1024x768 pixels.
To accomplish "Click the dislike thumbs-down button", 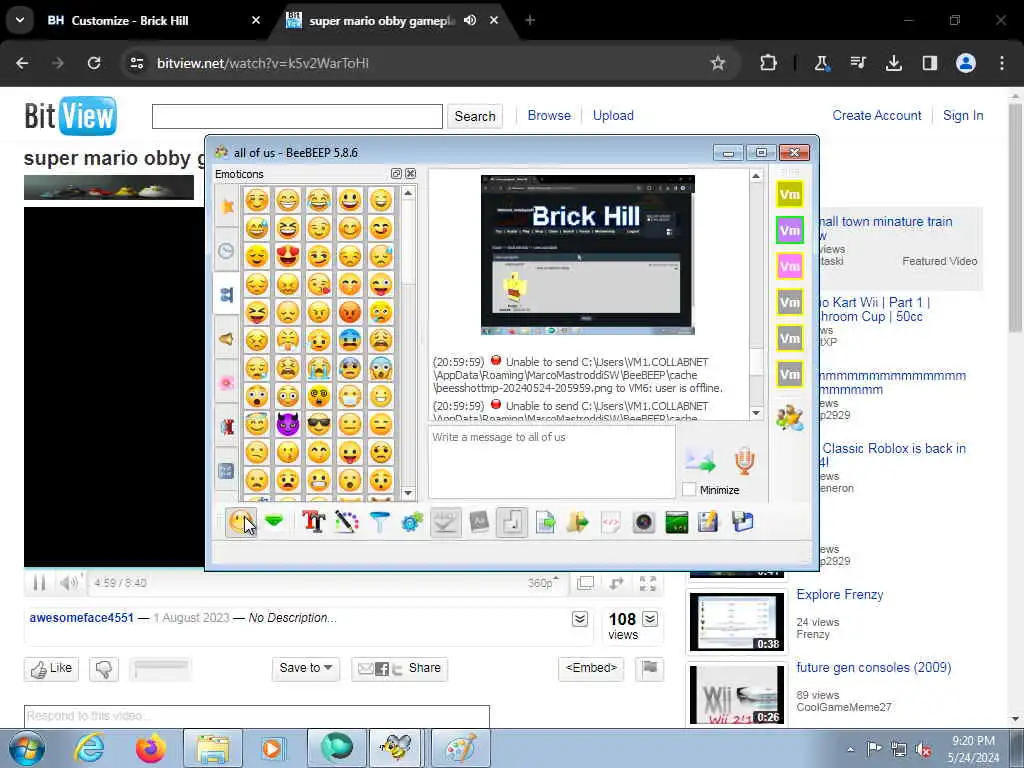I will click(x=104, y=669).
